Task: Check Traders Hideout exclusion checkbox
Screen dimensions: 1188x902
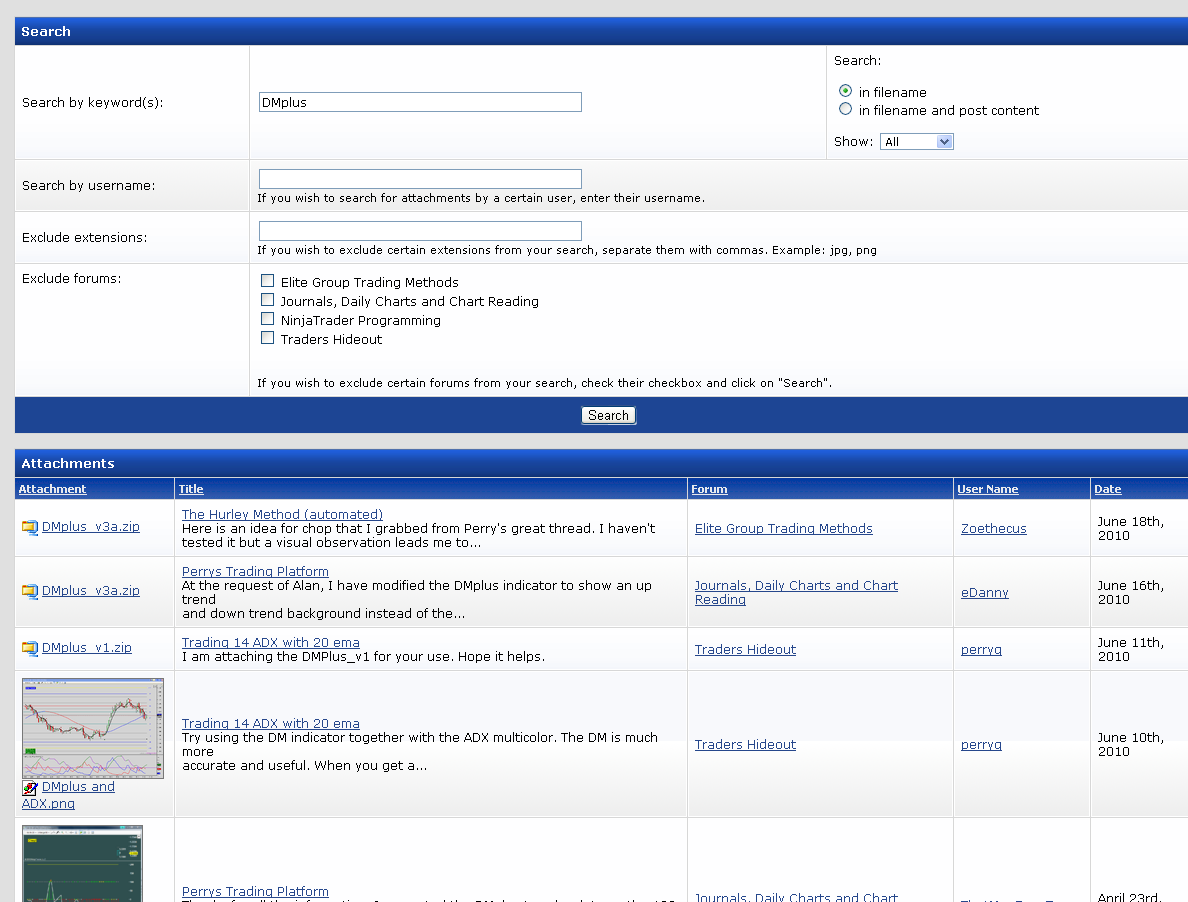Action: coord(267,338)
